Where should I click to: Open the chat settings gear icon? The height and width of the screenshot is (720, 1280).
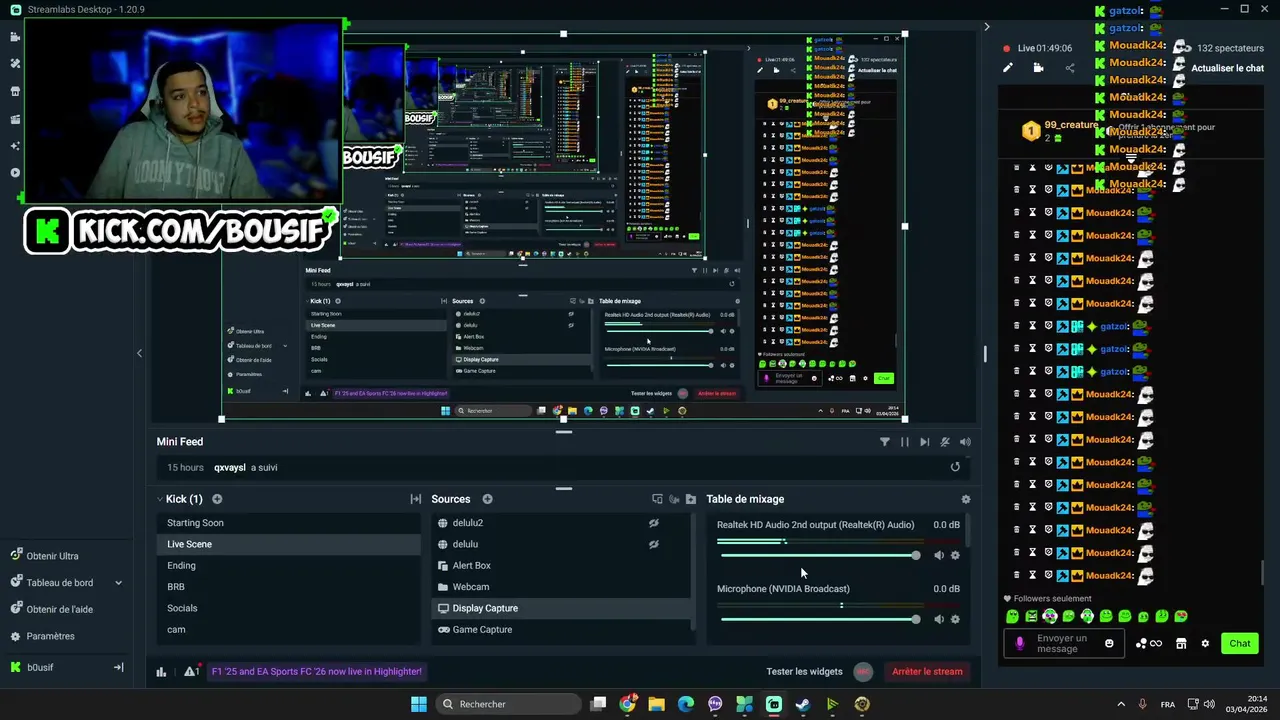tap(1205, 644)
